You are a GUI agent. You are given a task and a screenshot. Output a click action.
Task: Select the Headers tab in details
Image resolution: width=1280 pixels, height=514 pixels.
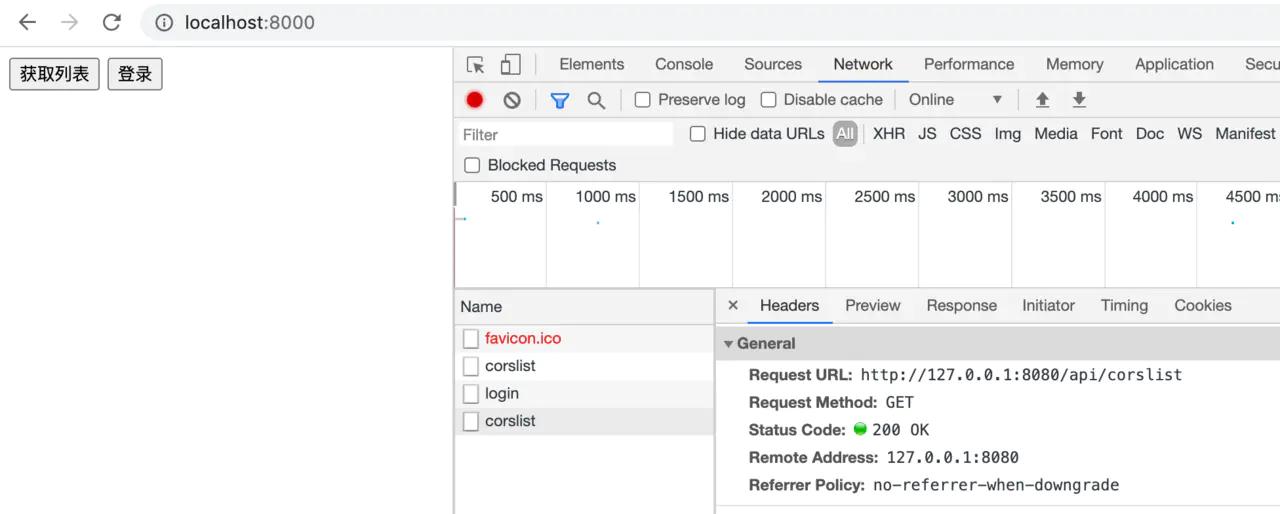tap(790, 306)
